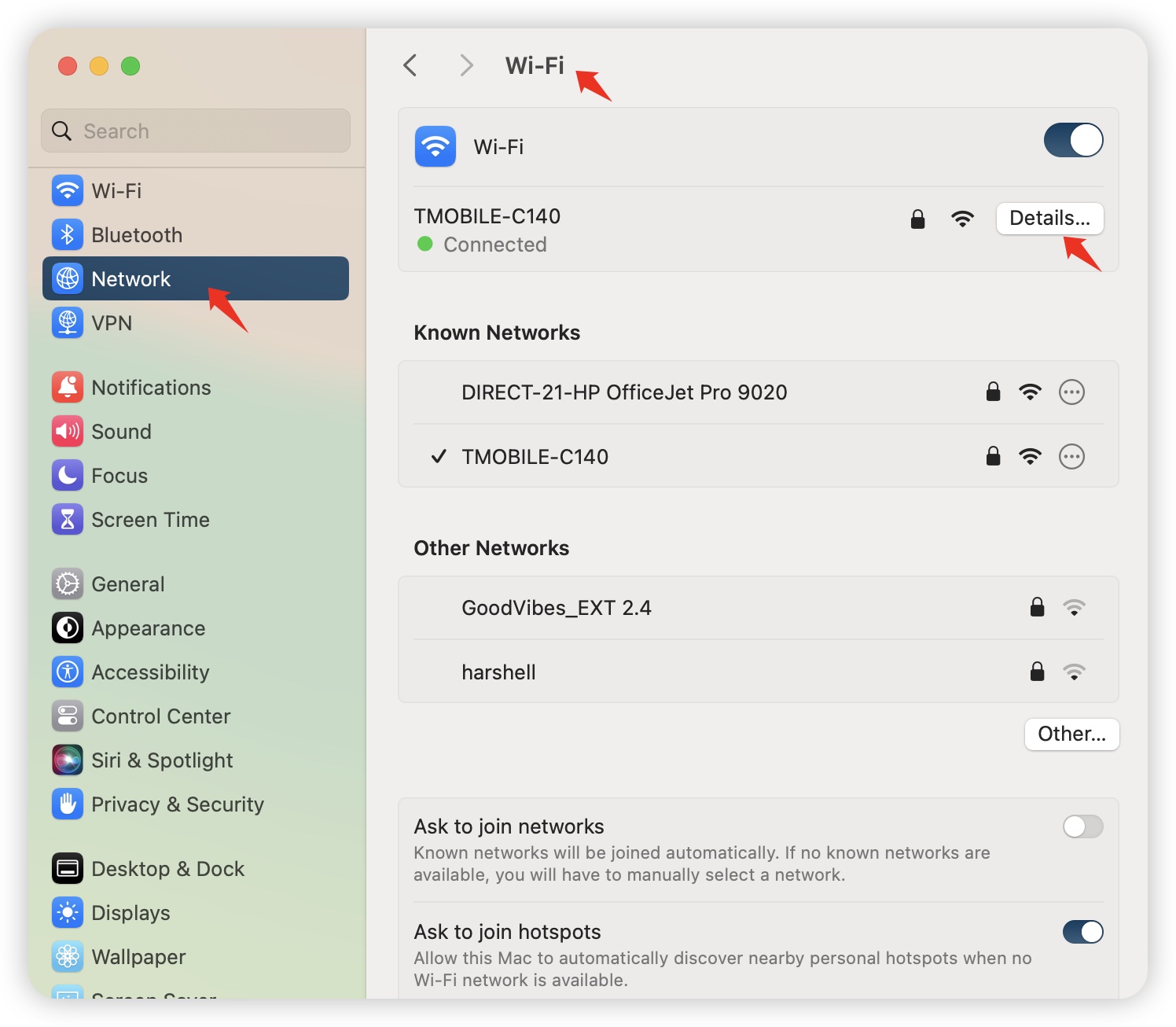Viewport: 1176px width, 1027px height.
Task: Open Privacy & Security pane
Action: click(196, 804)
